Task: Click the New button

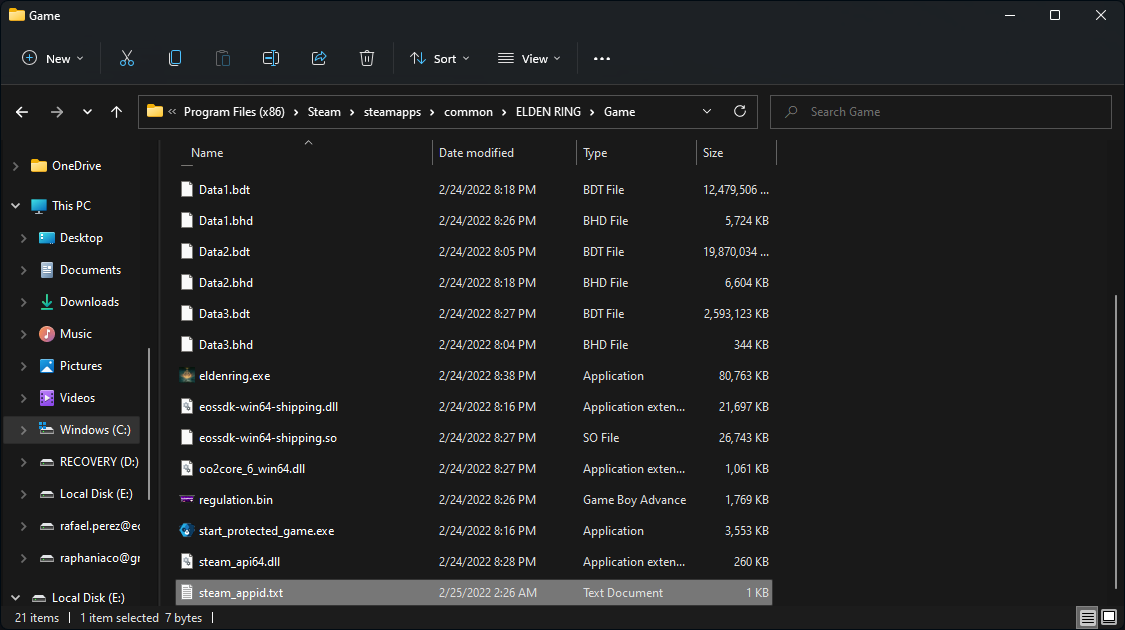Action: click(53, 59)
